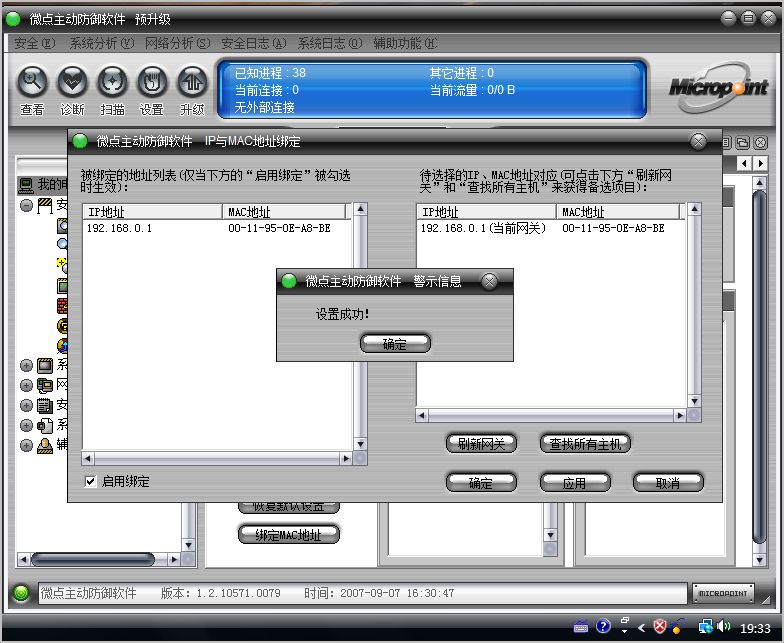
Task: Expand the 系统 tree node
Action: [x=26, y=366]
